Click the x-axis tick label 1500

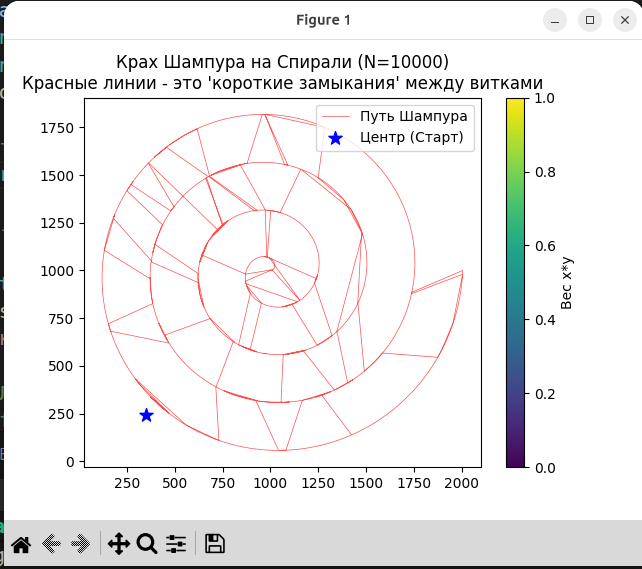(366, 483)
